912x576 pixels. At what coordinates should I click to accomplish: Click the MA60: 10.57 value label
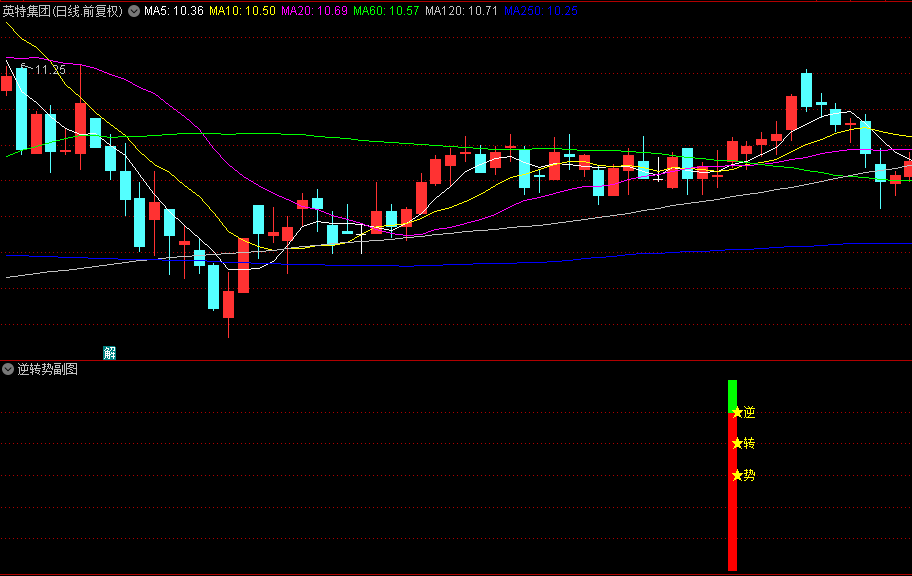(386, 10)
